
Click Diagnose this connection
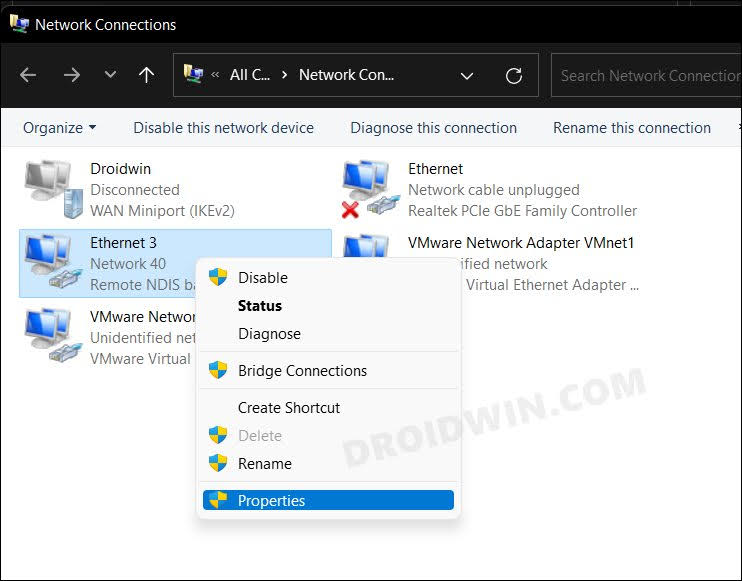(x=433, y=128)
